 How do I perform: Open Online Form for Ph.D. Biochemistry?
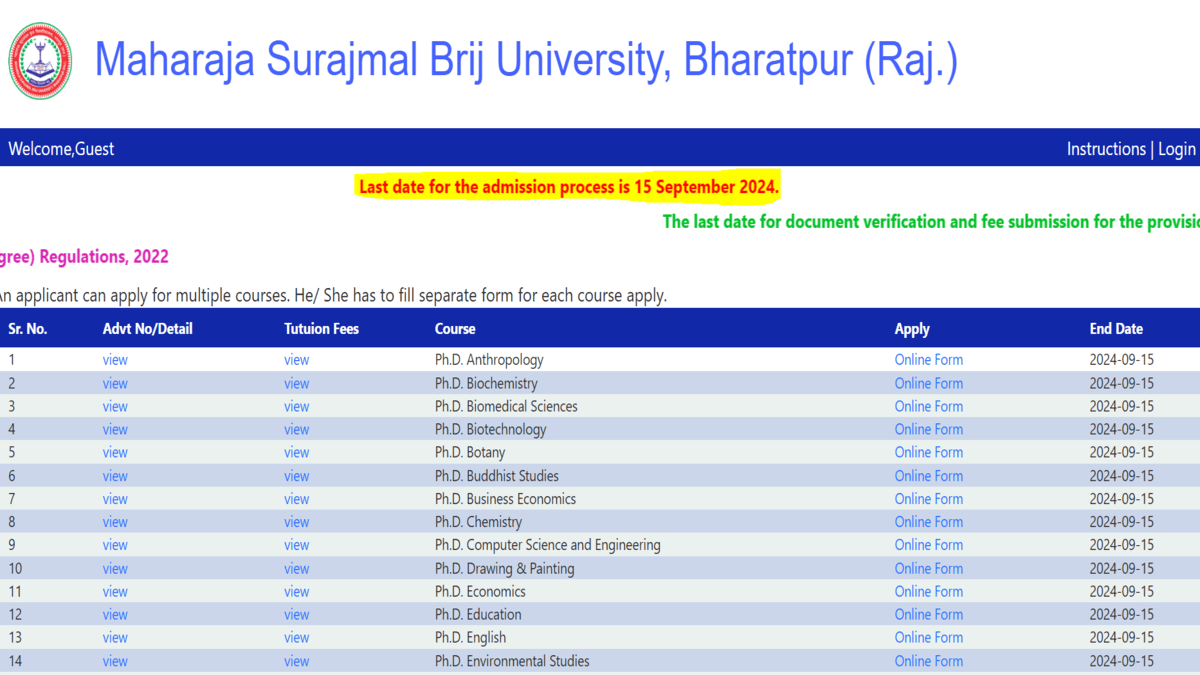pyautogui.click(x=929, y=383)
